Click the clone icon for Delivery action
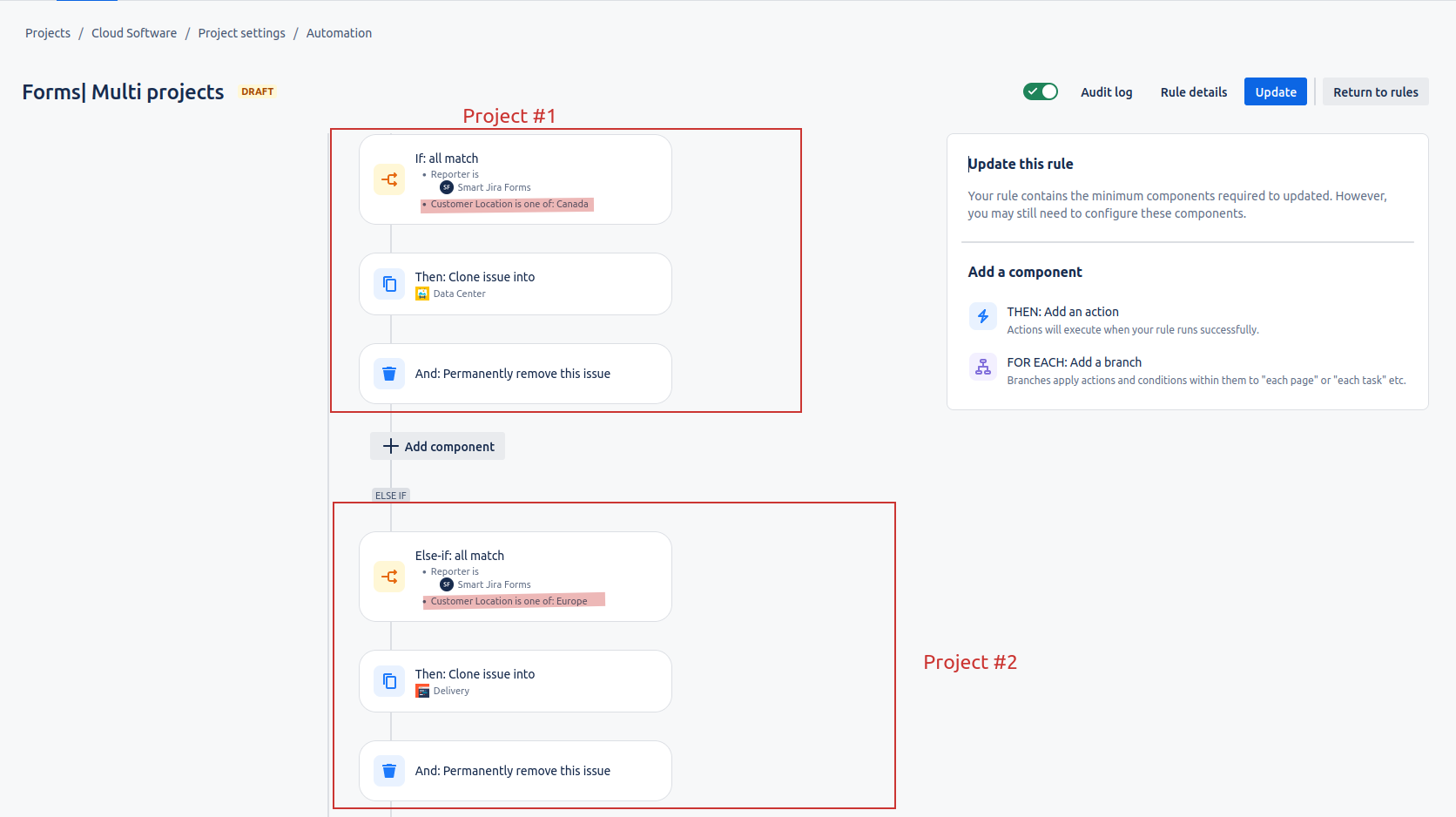Screen dimensions: 1456x817 coord(389,681)
